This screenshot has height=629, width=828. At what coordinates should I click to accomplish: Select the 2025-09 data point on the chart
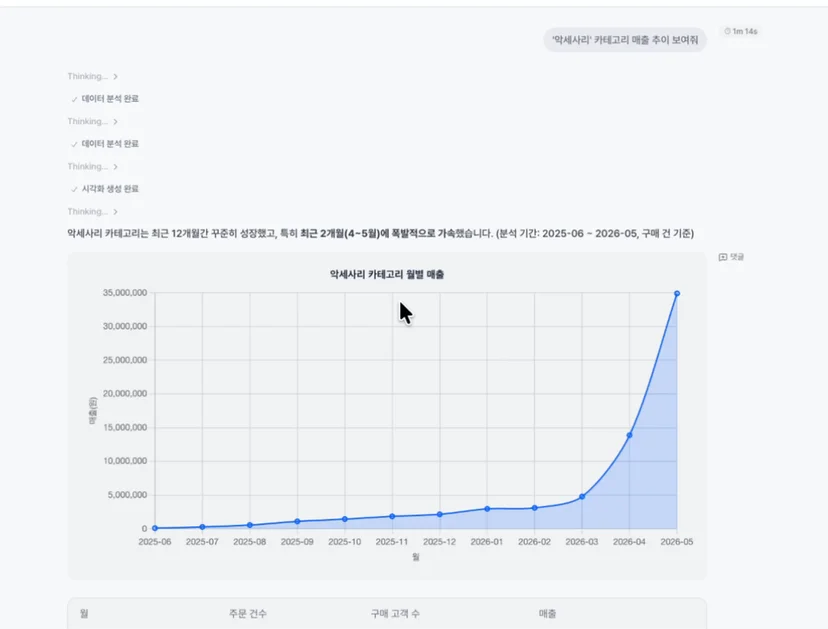click(x=297, y=521)
